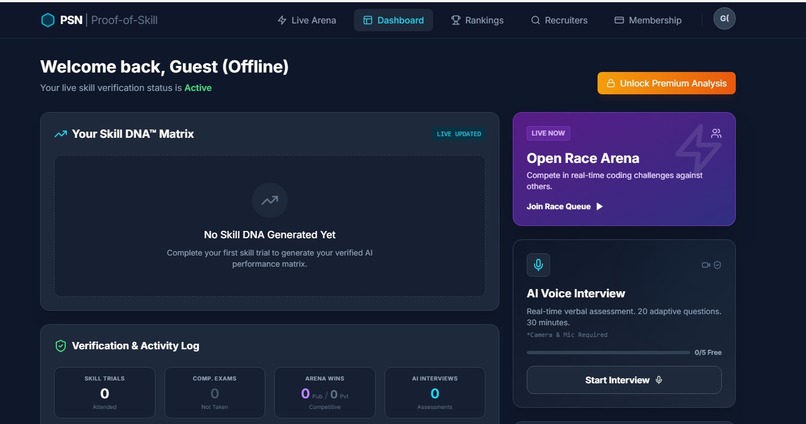Click the Rankings trophy icon

455,20
